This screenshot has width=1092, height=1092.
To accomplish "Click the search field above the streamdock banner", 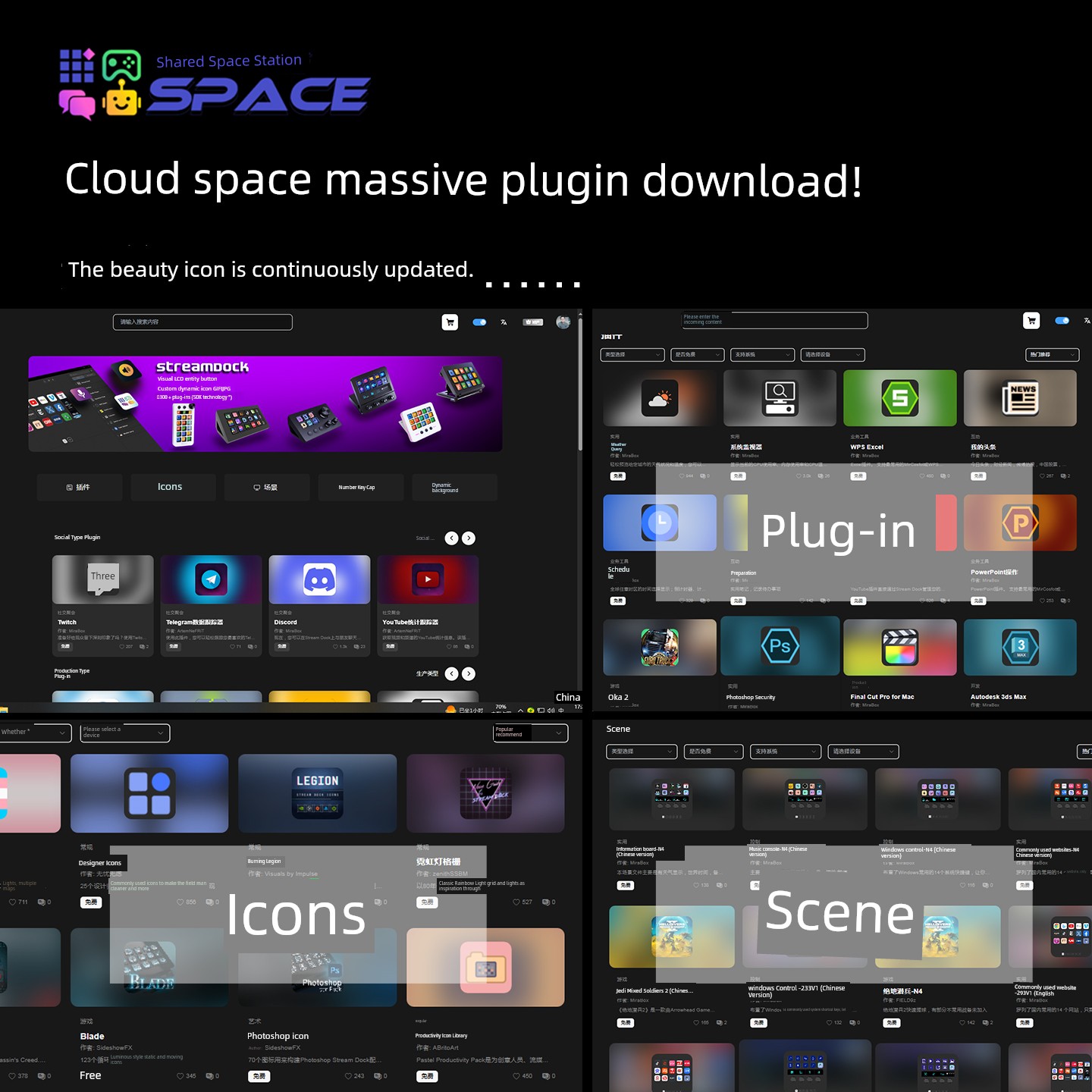I will (x=202, y=322).
